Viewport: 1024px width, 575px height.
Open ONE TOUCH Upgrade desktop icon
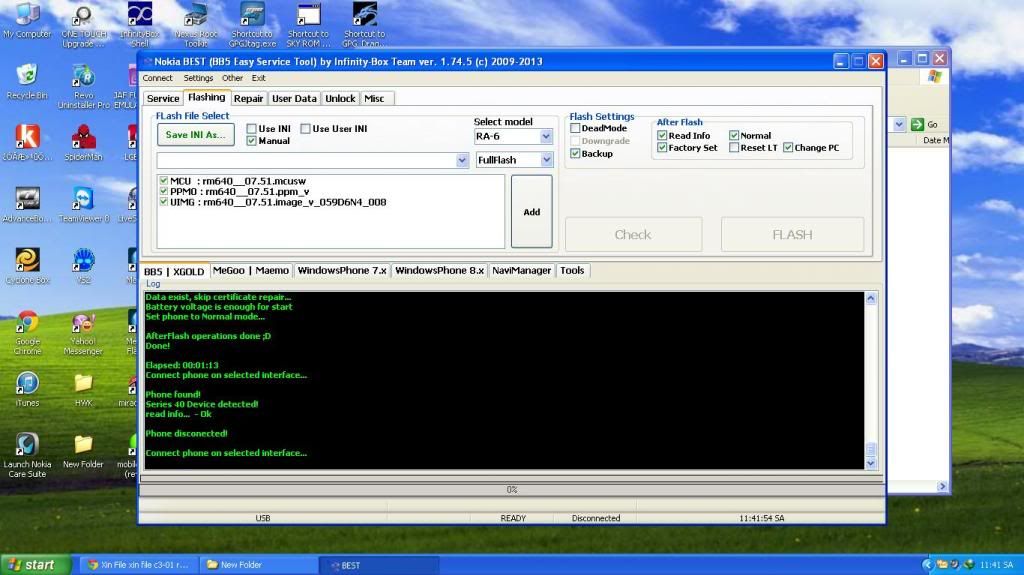(x=83, y=25)
